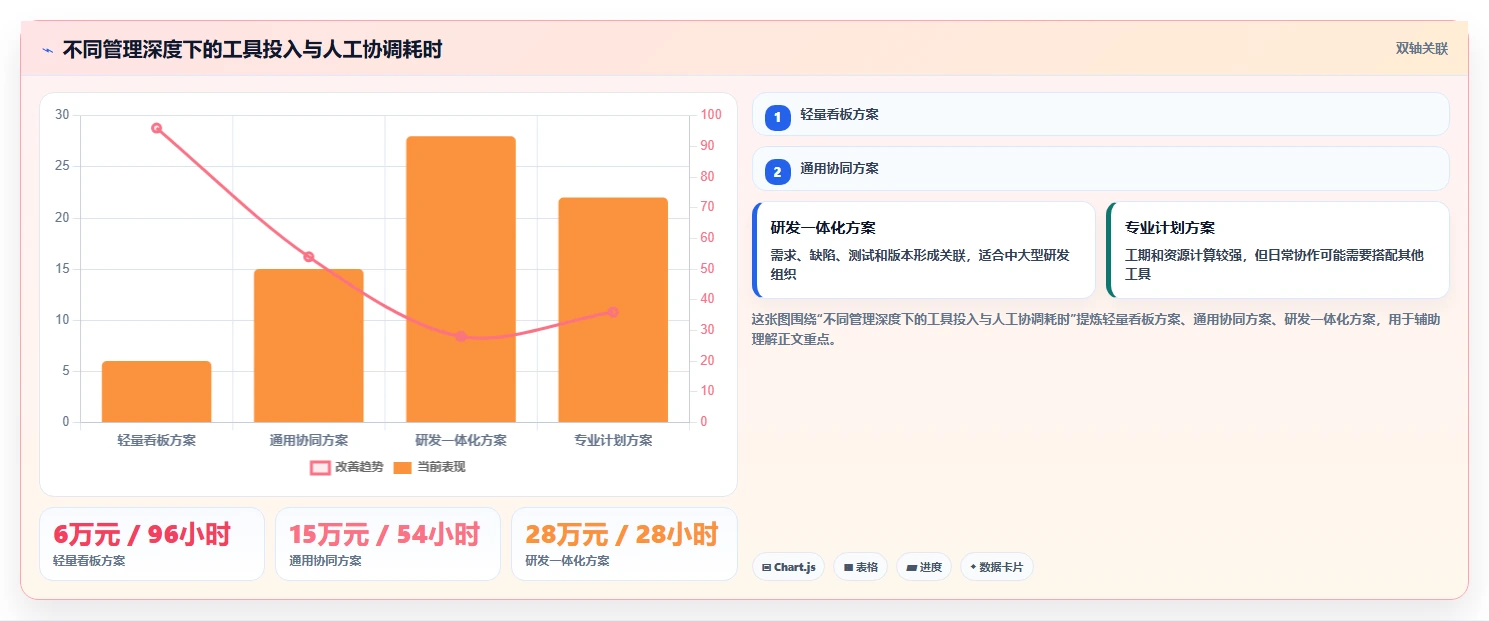
Task: Click the tallest bar for 研发一体化方案
Action: 461,279
